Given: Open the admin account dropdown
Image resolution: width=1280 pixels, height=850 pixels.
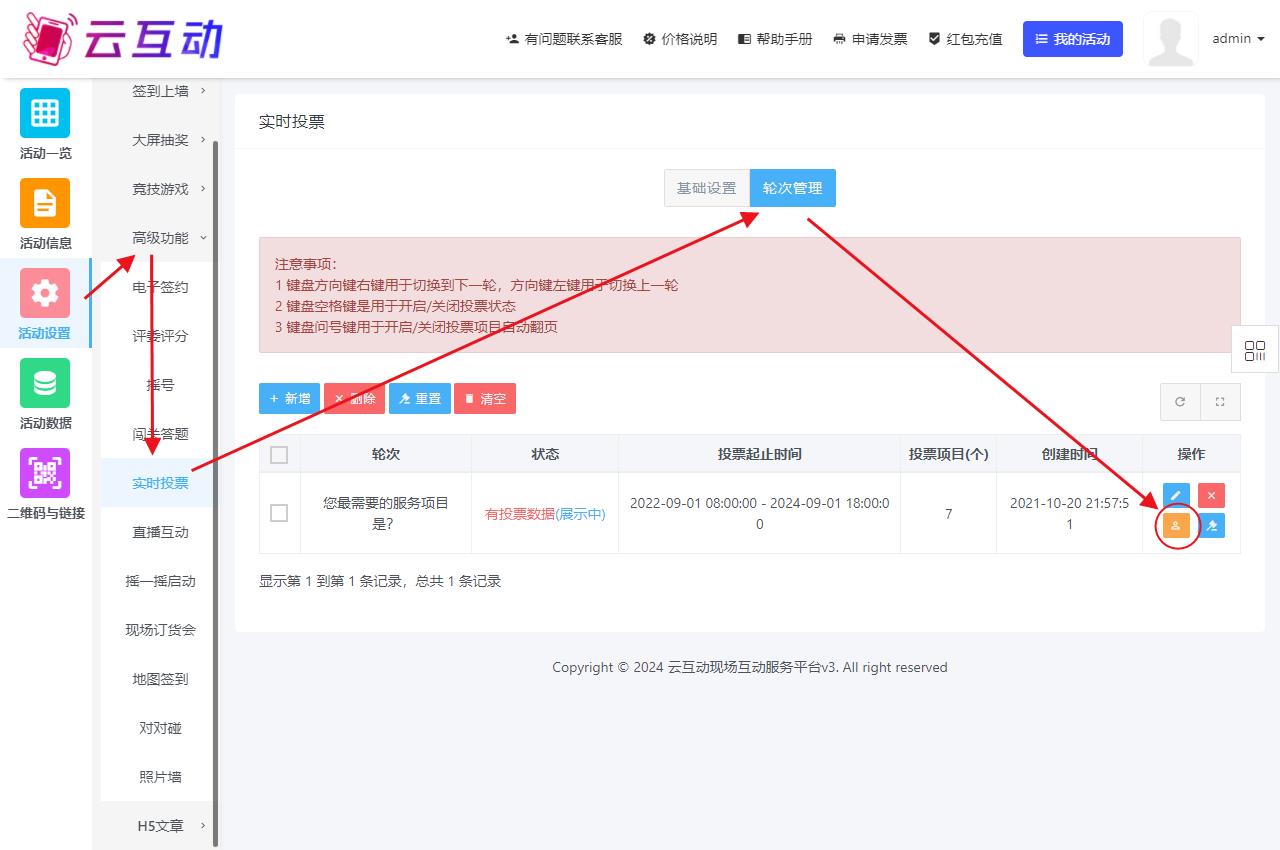Looking at the screenshot, I should coord(1238,39).
